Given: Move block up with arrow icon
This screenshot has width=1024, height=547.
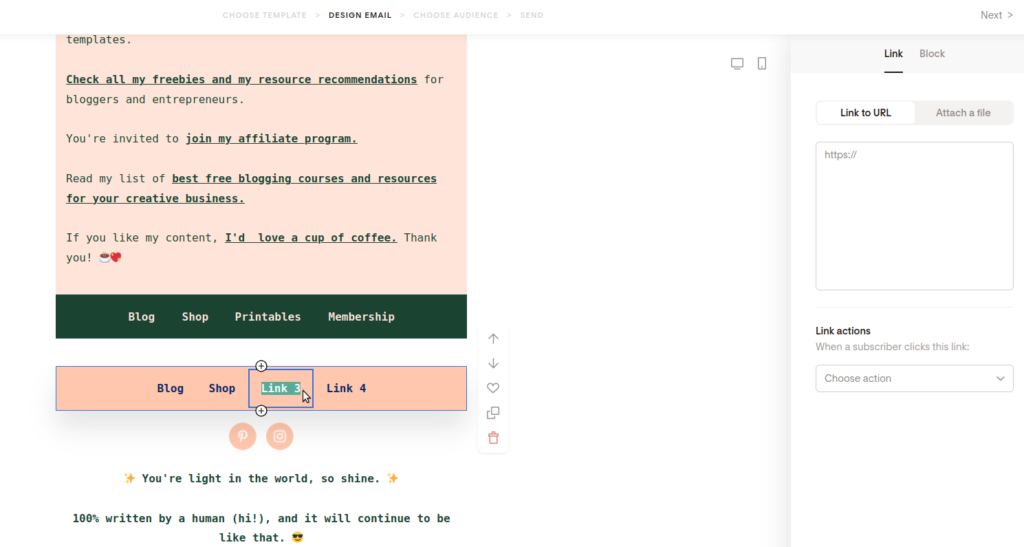Looking at the screenshot, I should [x=493, y=338].
